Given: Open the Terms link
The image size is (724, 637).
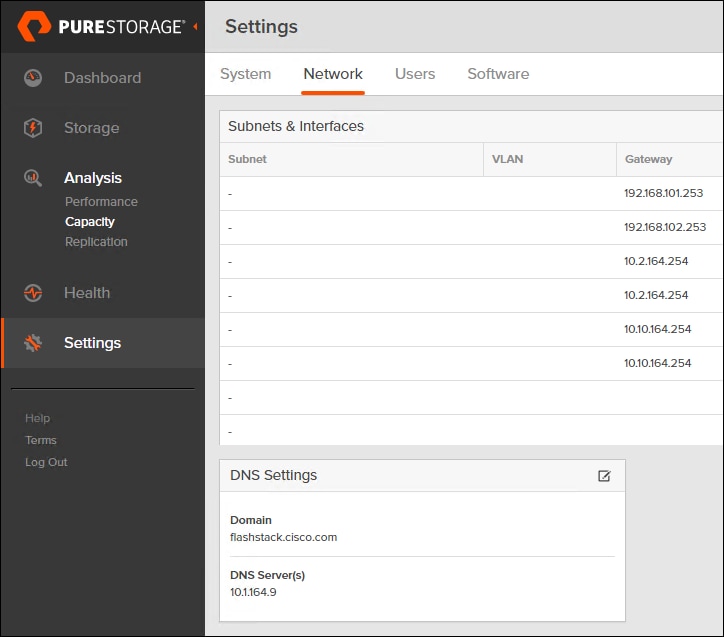Looking at the screenshot, I should 41,440.
